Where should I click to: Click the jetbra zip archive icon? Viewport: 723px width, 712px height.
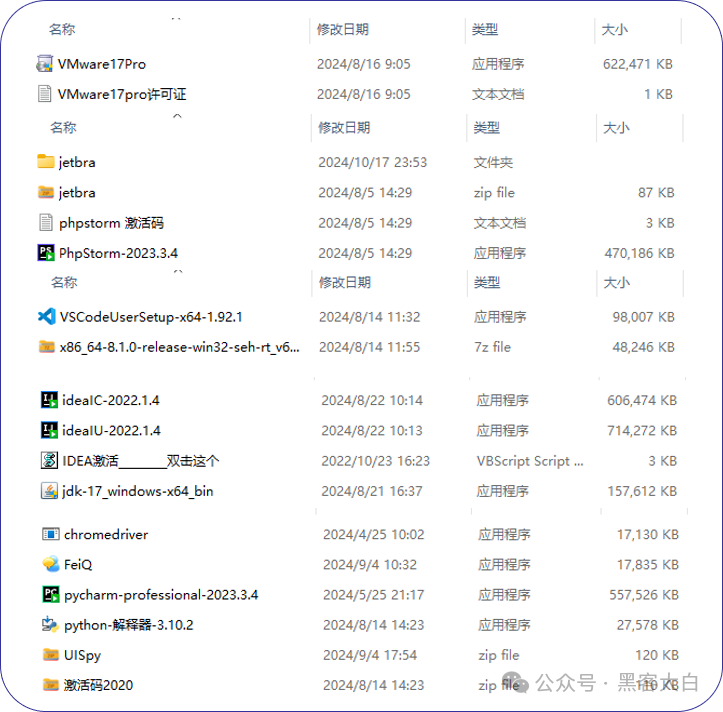[x=46, y=192]
